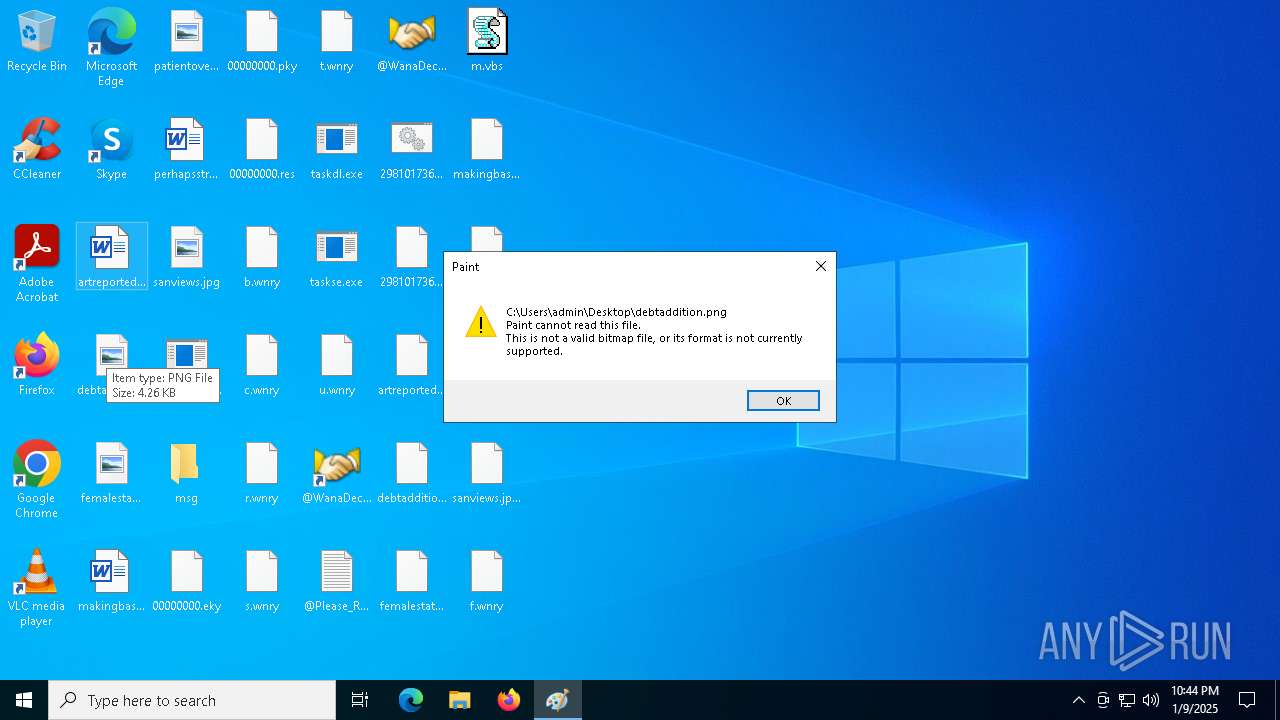
Task: Select the 00000000.pky file icon
Action: (262, 42)
